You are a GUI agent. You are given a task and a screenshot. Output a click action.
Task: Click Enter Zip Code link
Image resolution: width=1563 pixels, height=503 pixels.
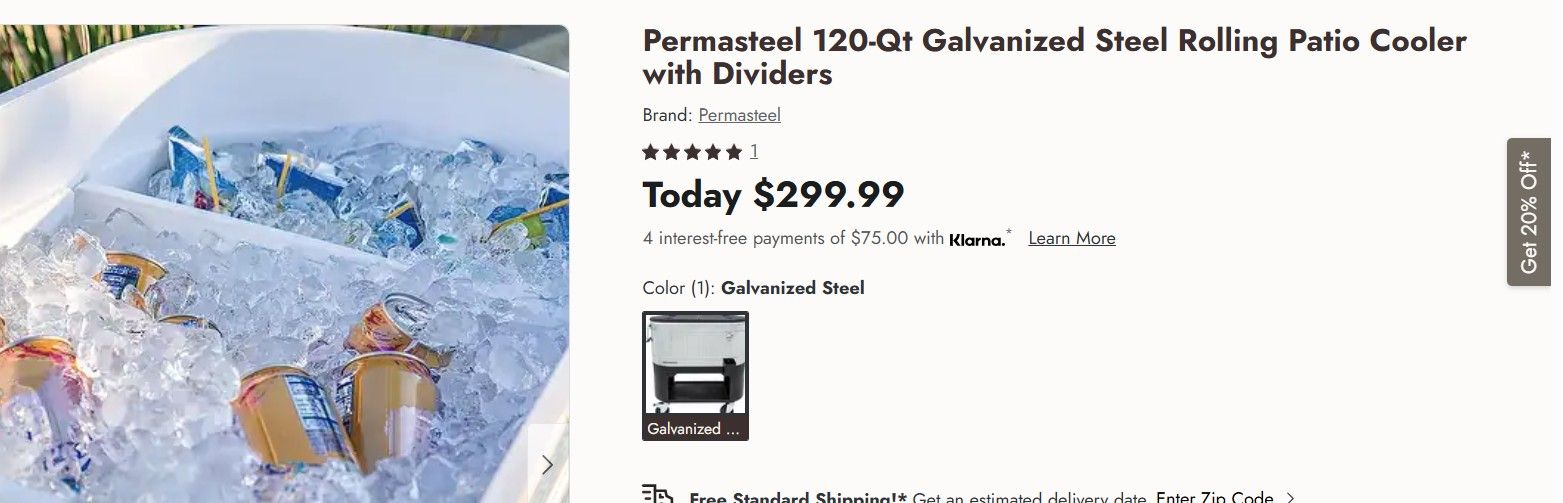click(x=1214, y=497)
